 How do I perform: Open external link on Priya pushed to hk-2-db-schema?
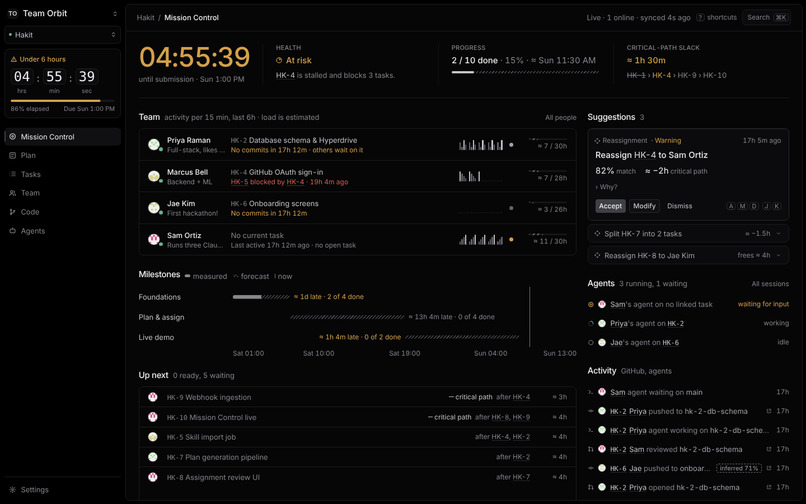pos(769,411)
